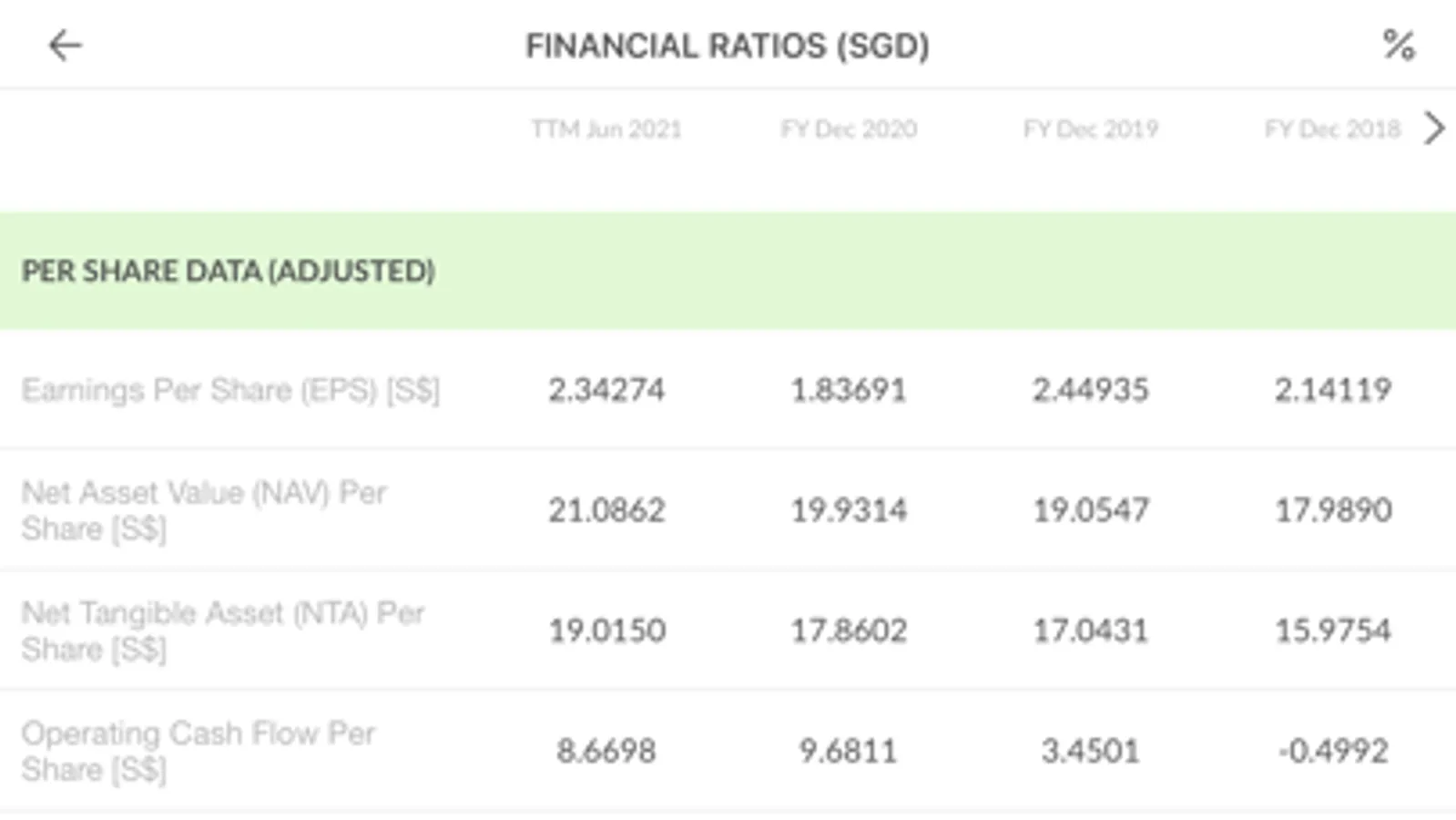This screenshot has height=820, width=1456.
Task: Tap the back arrow icon
Action: [x=65, y=45]
